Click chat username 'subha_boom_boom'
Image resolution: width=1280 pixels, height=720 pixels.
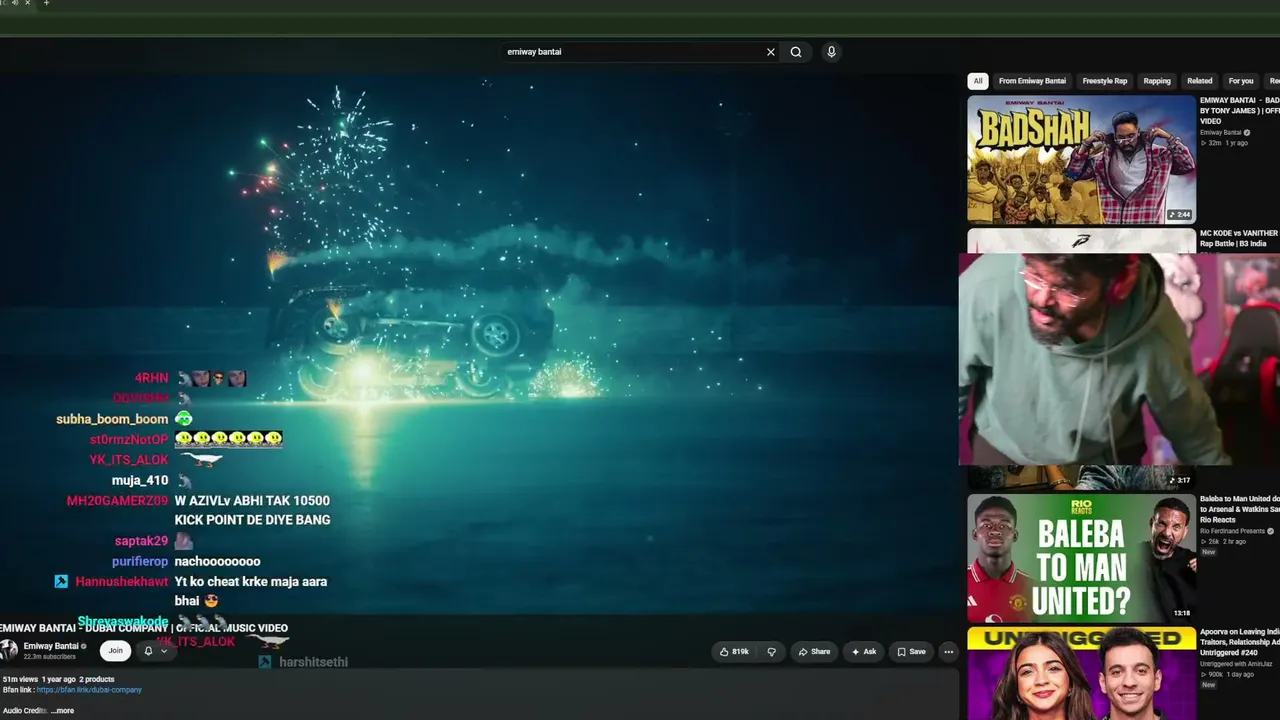click(x=112, y=419)
